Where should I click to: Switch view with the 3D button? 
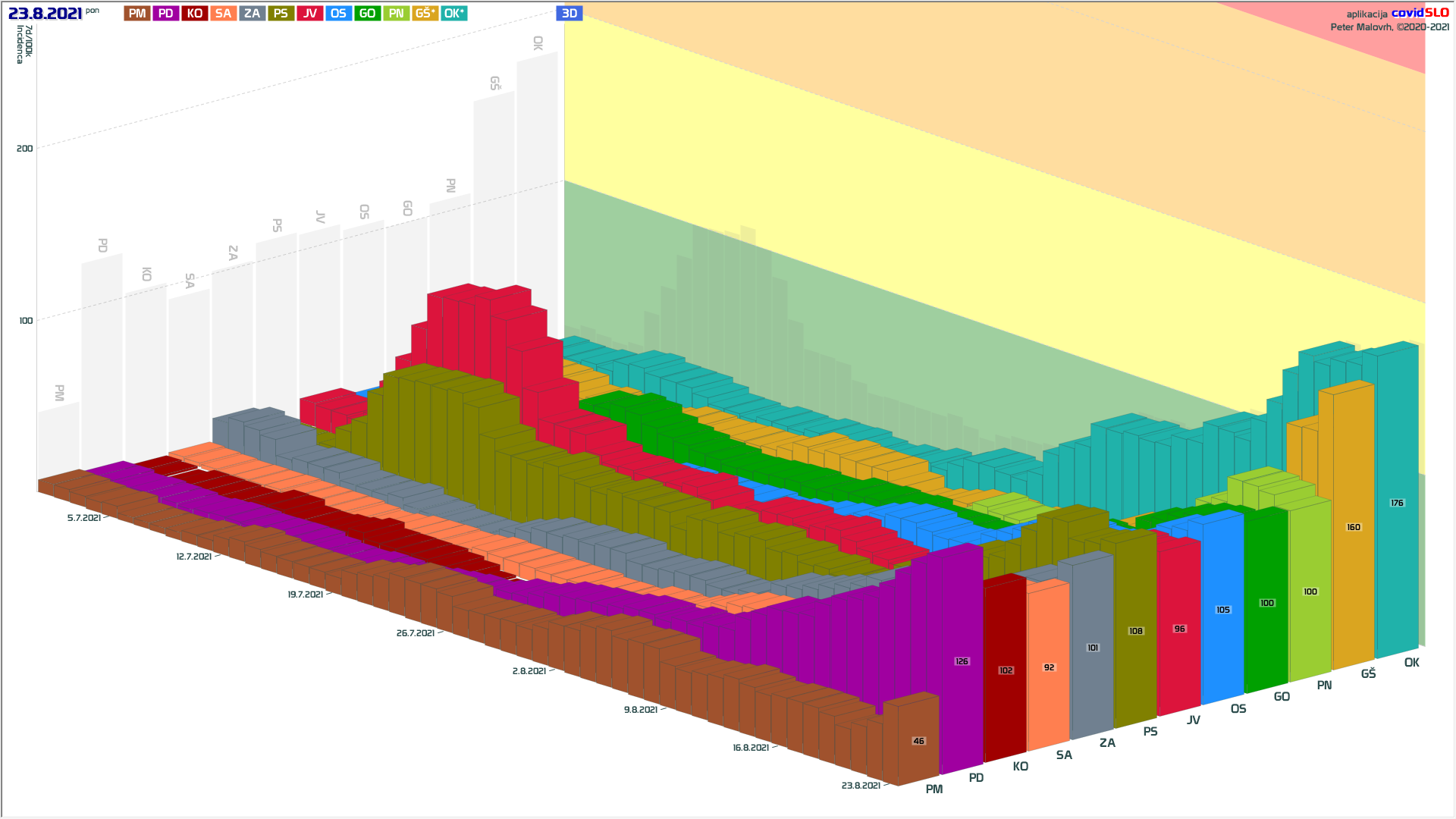pyautogui.click(x=569, y=14)
